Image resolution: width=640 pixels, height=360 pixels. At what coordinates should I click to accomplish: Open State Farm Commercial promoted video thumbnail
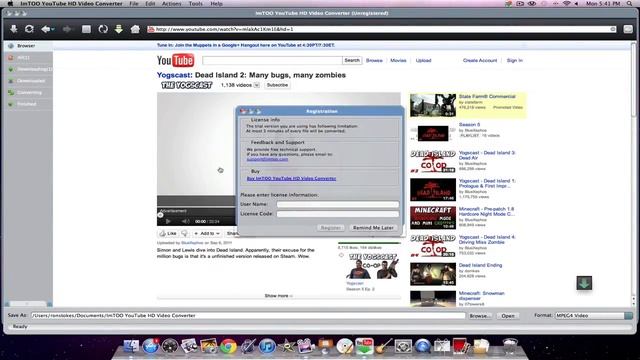coord(433,105)
